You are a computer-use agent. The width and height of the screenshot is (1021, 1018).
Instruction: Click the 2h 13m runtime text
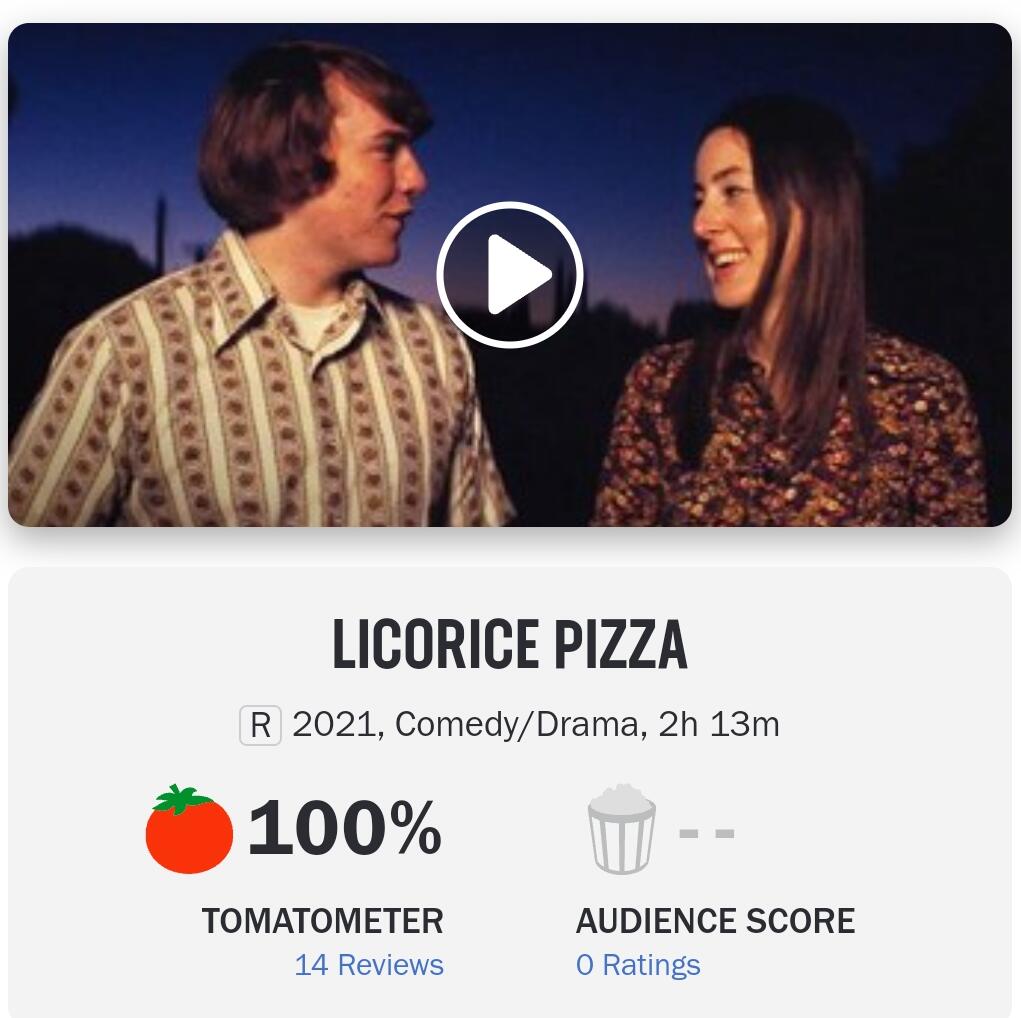click(x=718, y=724)
